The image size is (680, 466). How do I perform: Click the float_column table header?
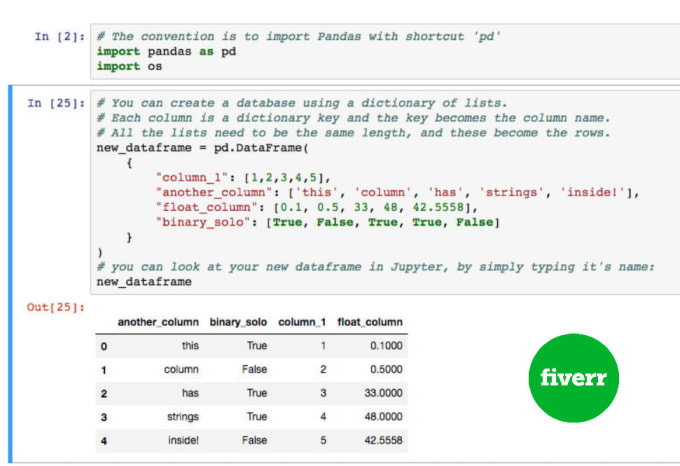pyautogui.click(x=370, y=322)
